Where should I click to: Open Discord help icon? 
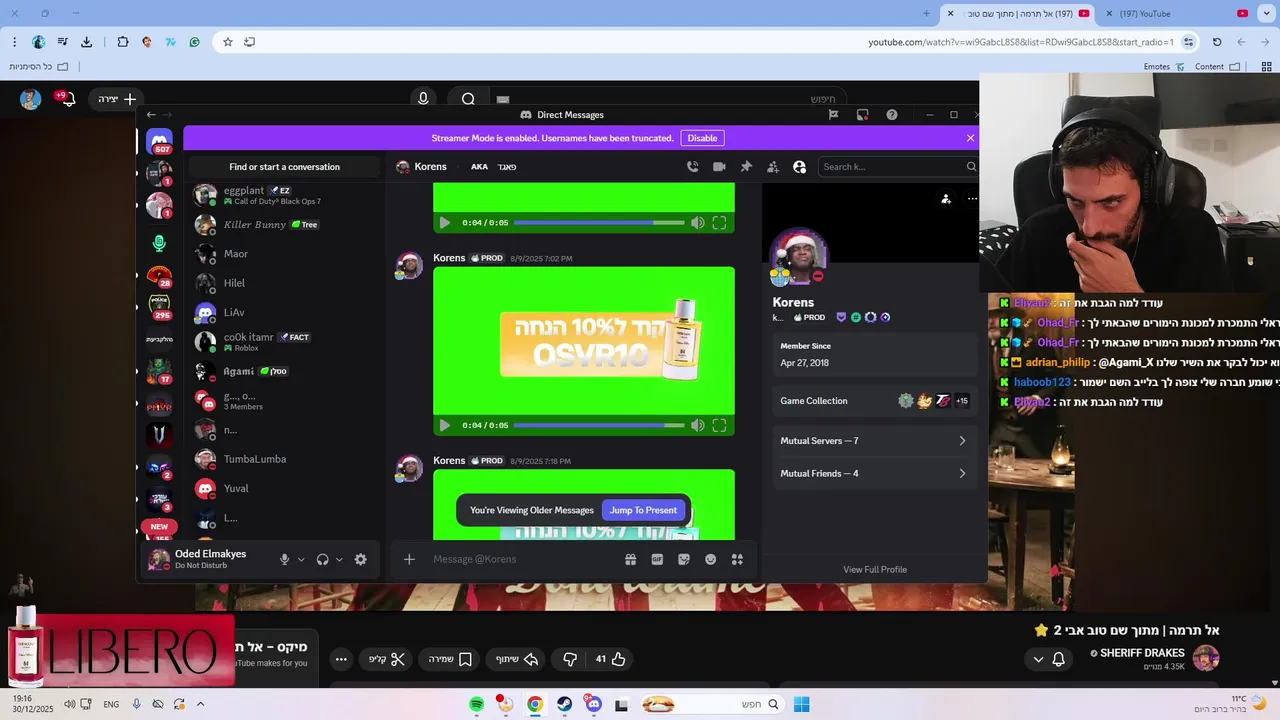pyautogui.click(x=892, y=115)
